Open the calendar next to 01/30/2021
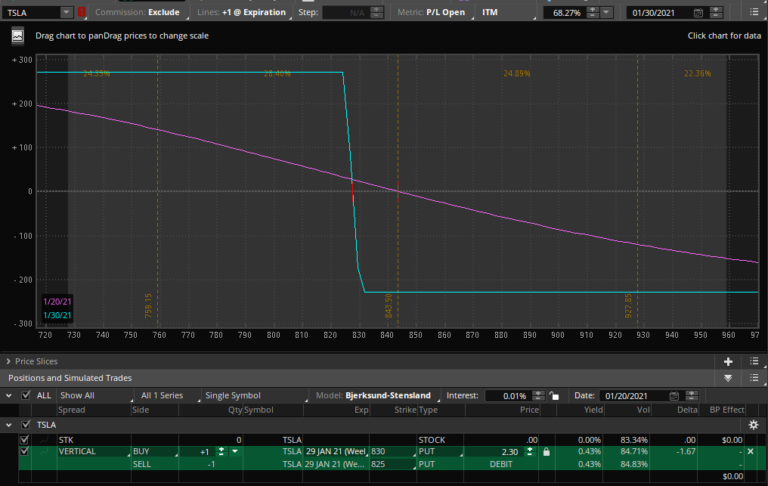Image resolution: width=768 pixels, height=486 pixels. tap(699, 13)
